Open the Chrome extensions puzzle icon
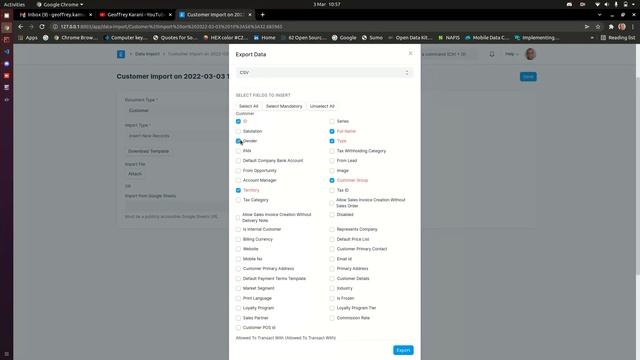640x360 pixels. coord(611,27)
